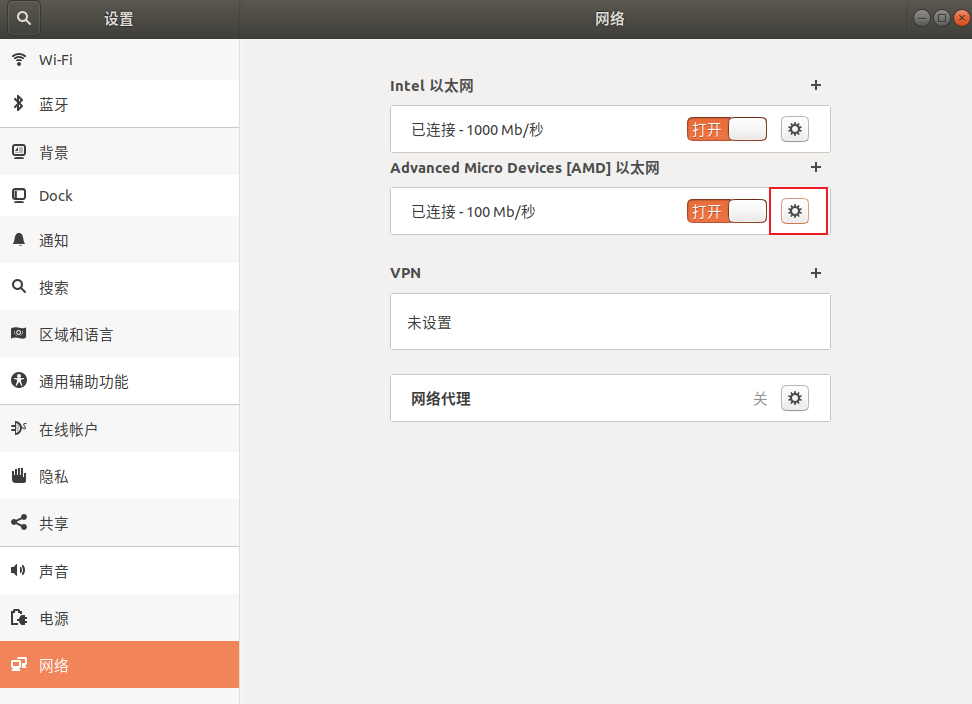Click the Bluetooth icon
Image resolution: width=972 pixels, height=704 pixels.
tap(19, 103)
